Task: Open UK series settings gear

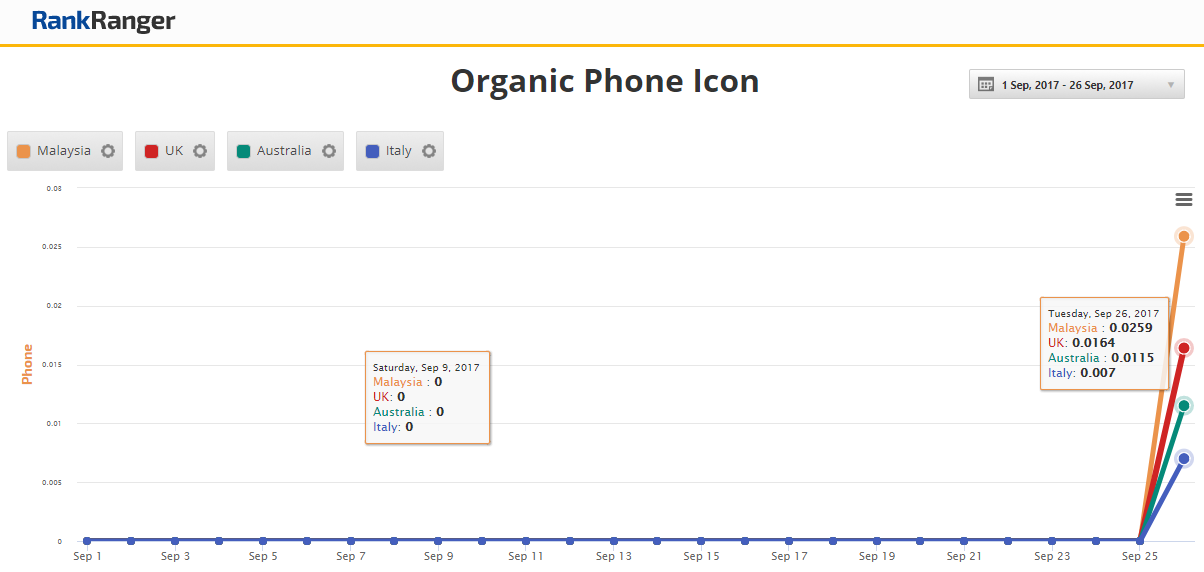Action: pyautogui.click(x=200, y=151)
